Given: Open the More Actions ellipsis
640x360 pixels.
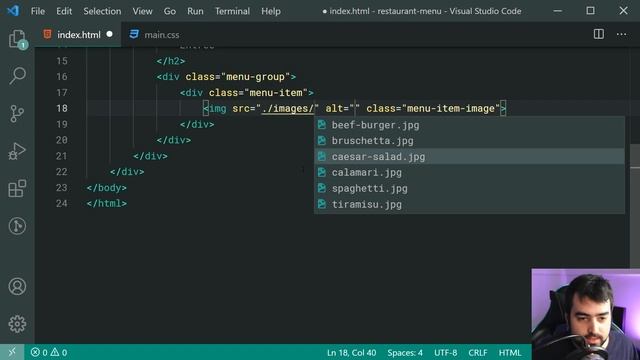Looking at the screenshot, I should 622,34.
